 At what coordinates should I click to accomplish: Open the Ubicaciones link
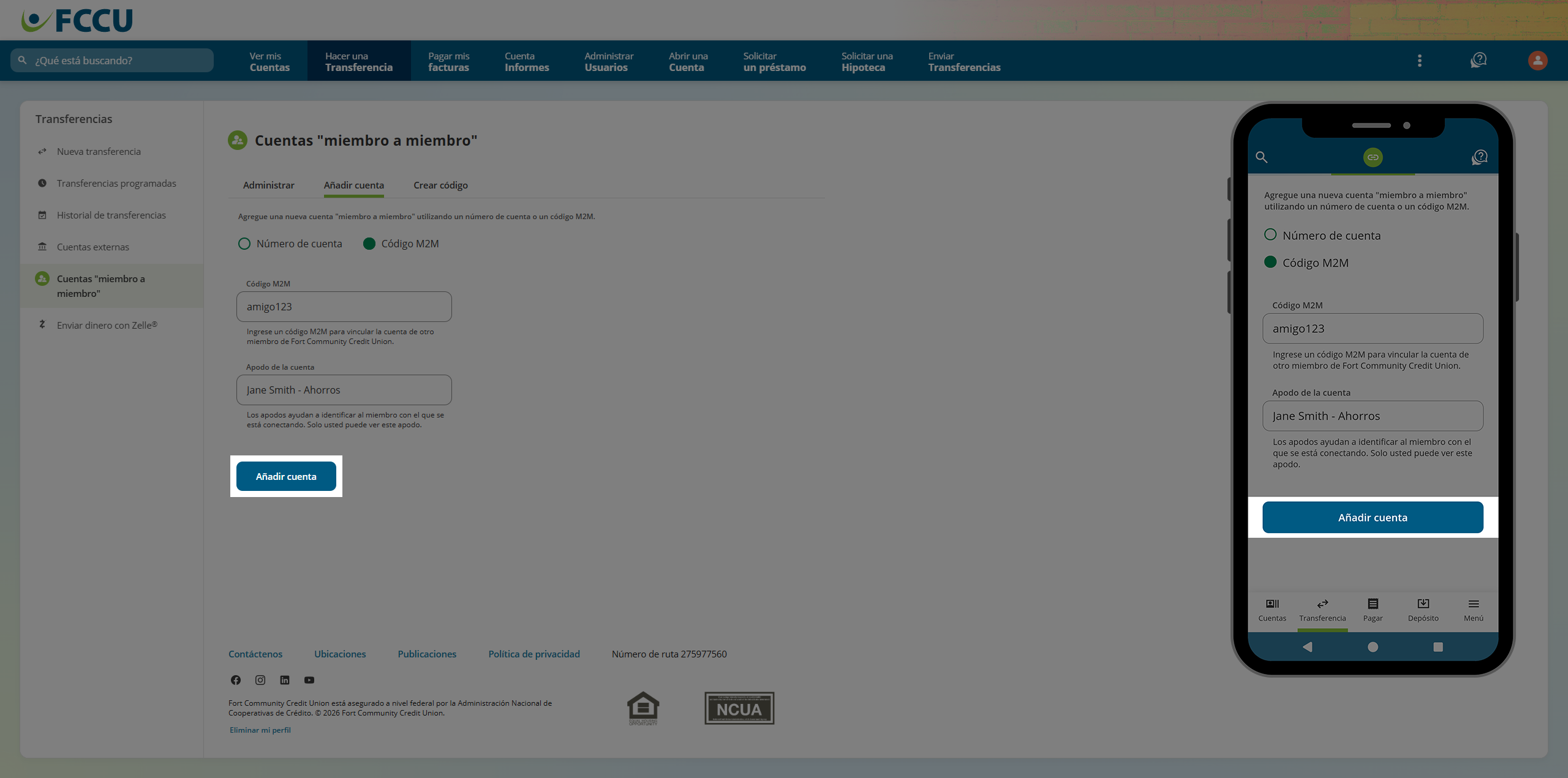point(340,654)
